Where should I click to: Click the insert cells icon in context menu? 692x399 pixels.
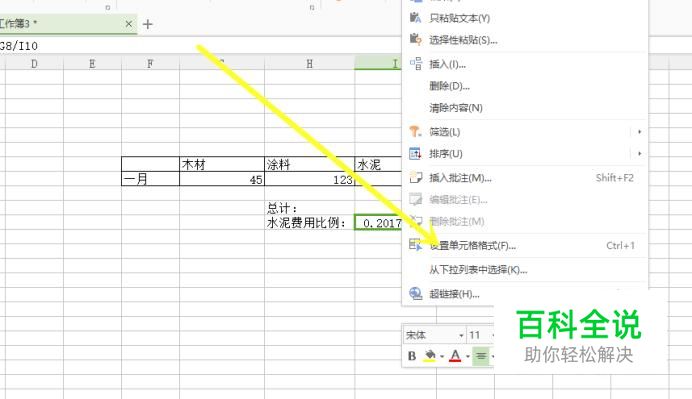pos(415,64)
